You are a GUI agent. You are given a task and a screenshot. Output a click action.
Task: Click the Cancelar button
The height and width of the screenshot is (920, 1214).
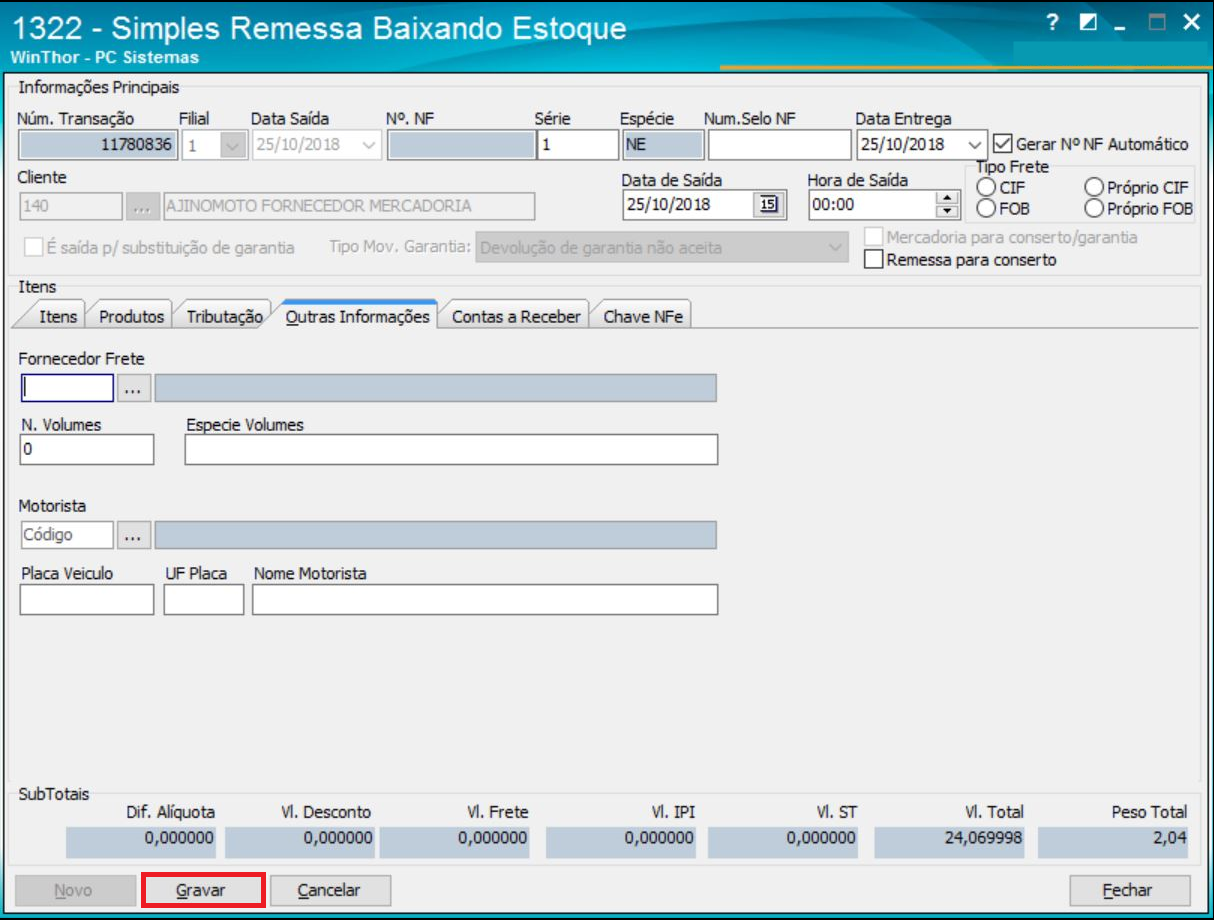coord(330,890)
